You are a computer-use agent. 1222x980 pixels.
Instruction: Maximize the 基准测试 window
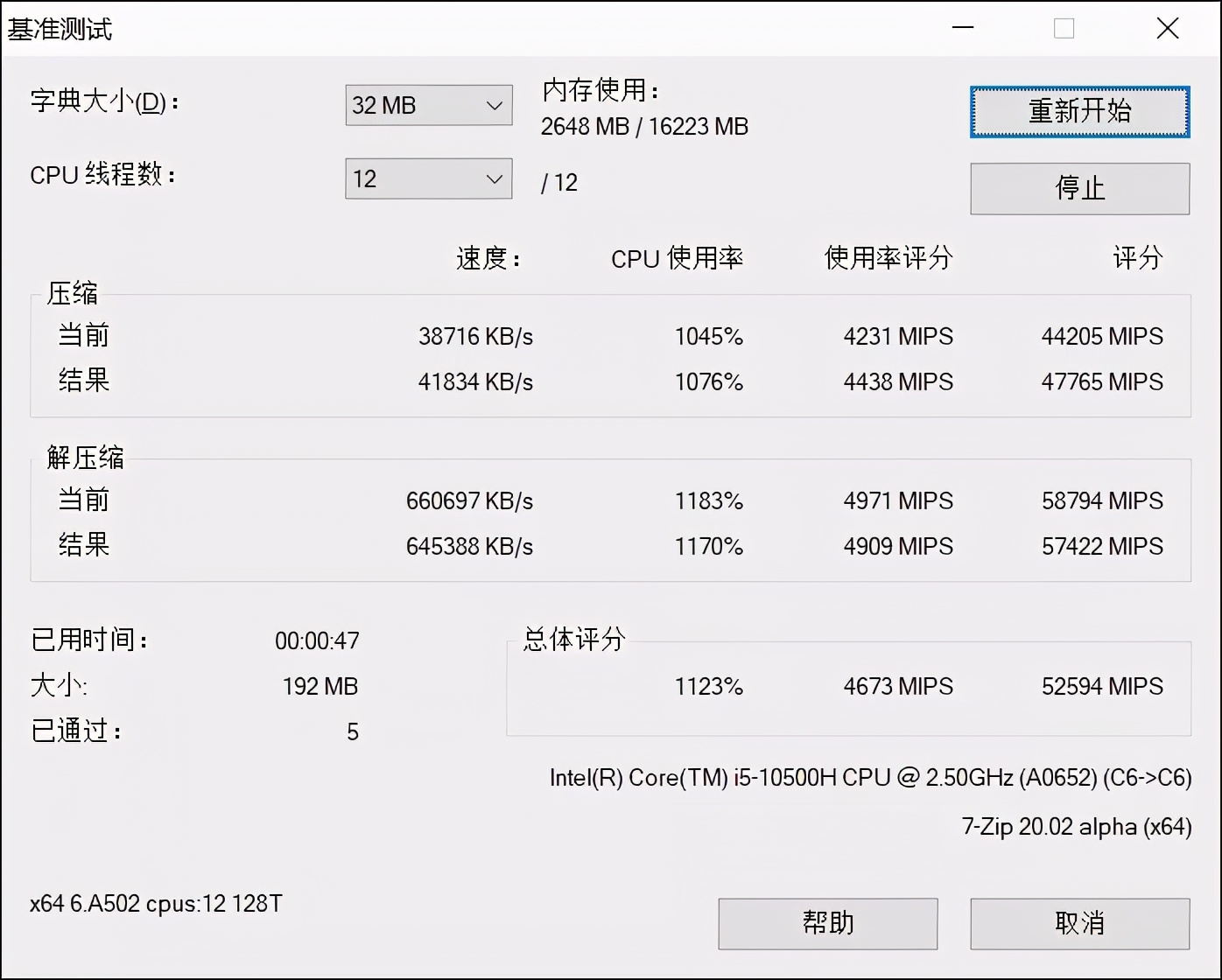(1064, 28)
